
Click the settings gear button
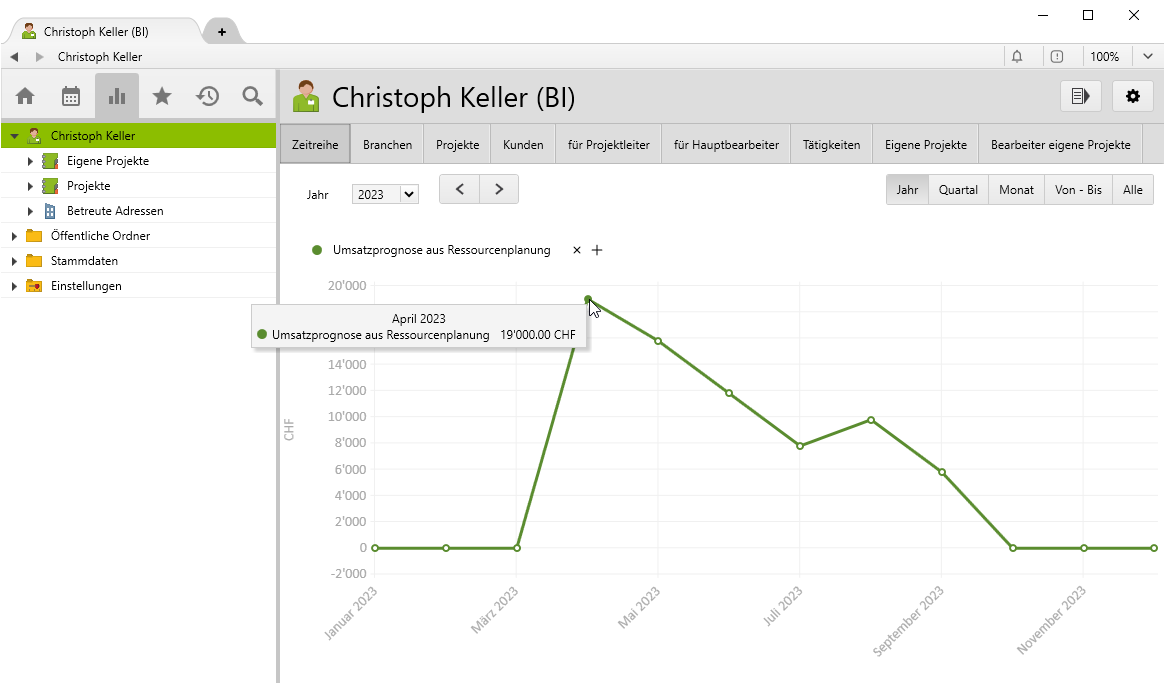pos(1132,96)
